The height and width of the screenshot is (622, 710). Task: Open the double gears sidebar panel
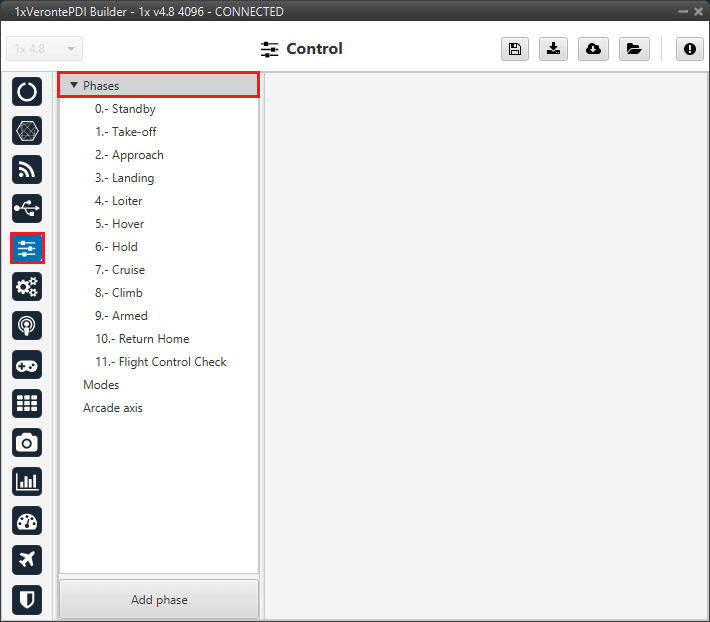click(x=27, y=287)
